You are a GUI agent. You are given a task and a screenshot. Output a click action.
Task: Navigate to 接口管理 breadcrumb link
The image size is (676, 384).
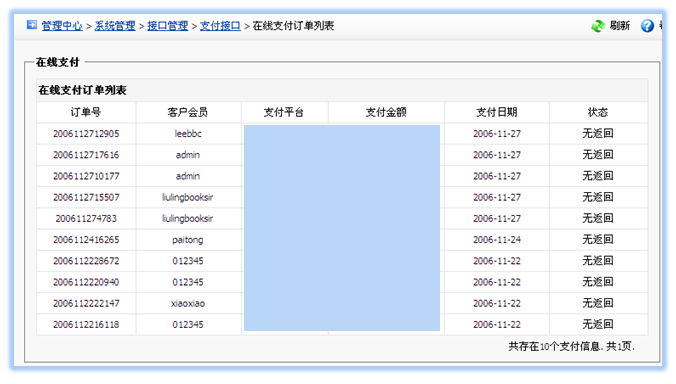168,26
